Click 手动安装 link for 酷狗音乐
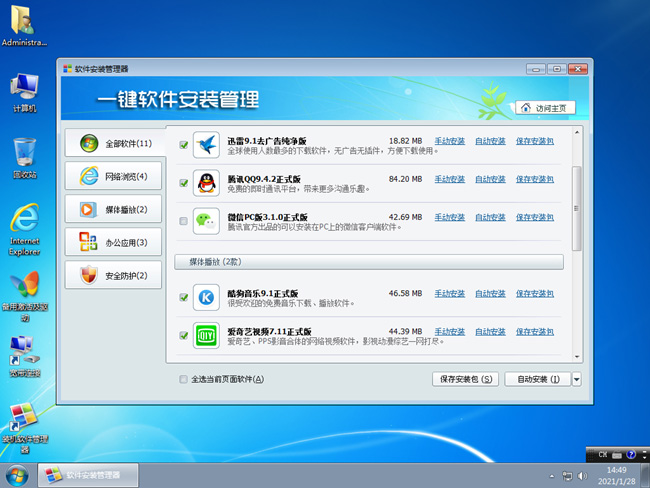The image size is (650, 488). (x=450, y=294)
